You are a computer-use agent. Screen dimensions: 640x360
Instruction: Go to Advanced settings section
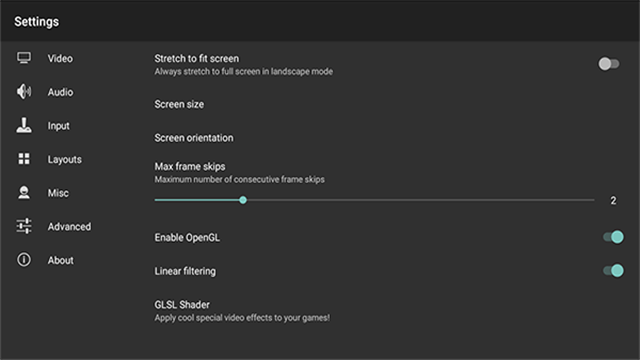point(69,227)
